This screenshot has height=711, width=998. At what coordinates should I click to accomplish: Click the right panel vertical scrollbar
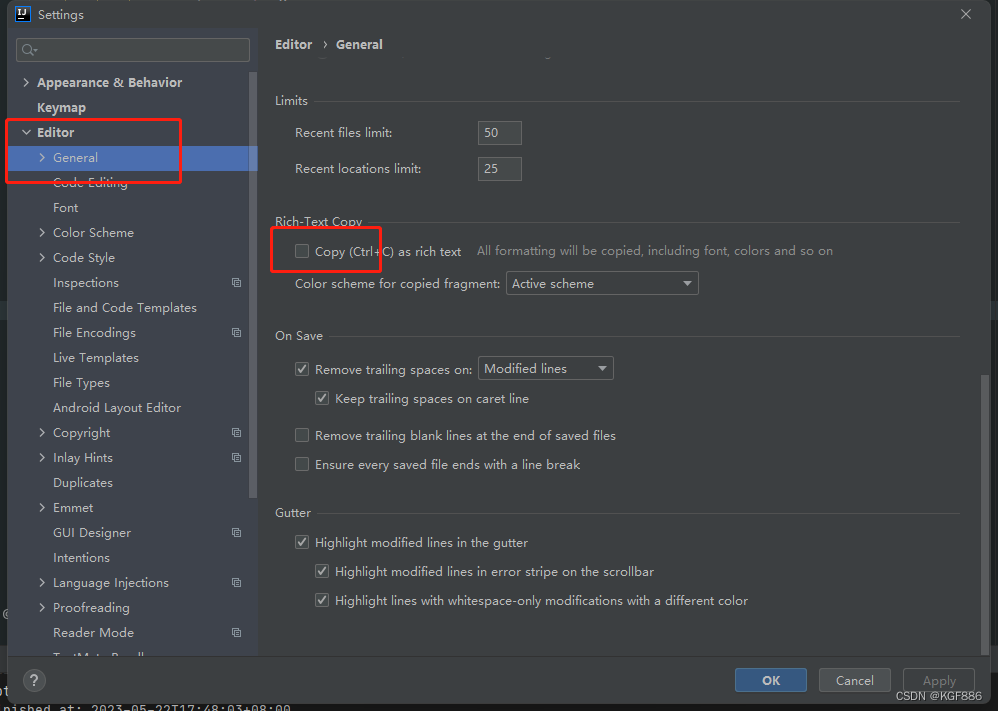click(986, 514)
